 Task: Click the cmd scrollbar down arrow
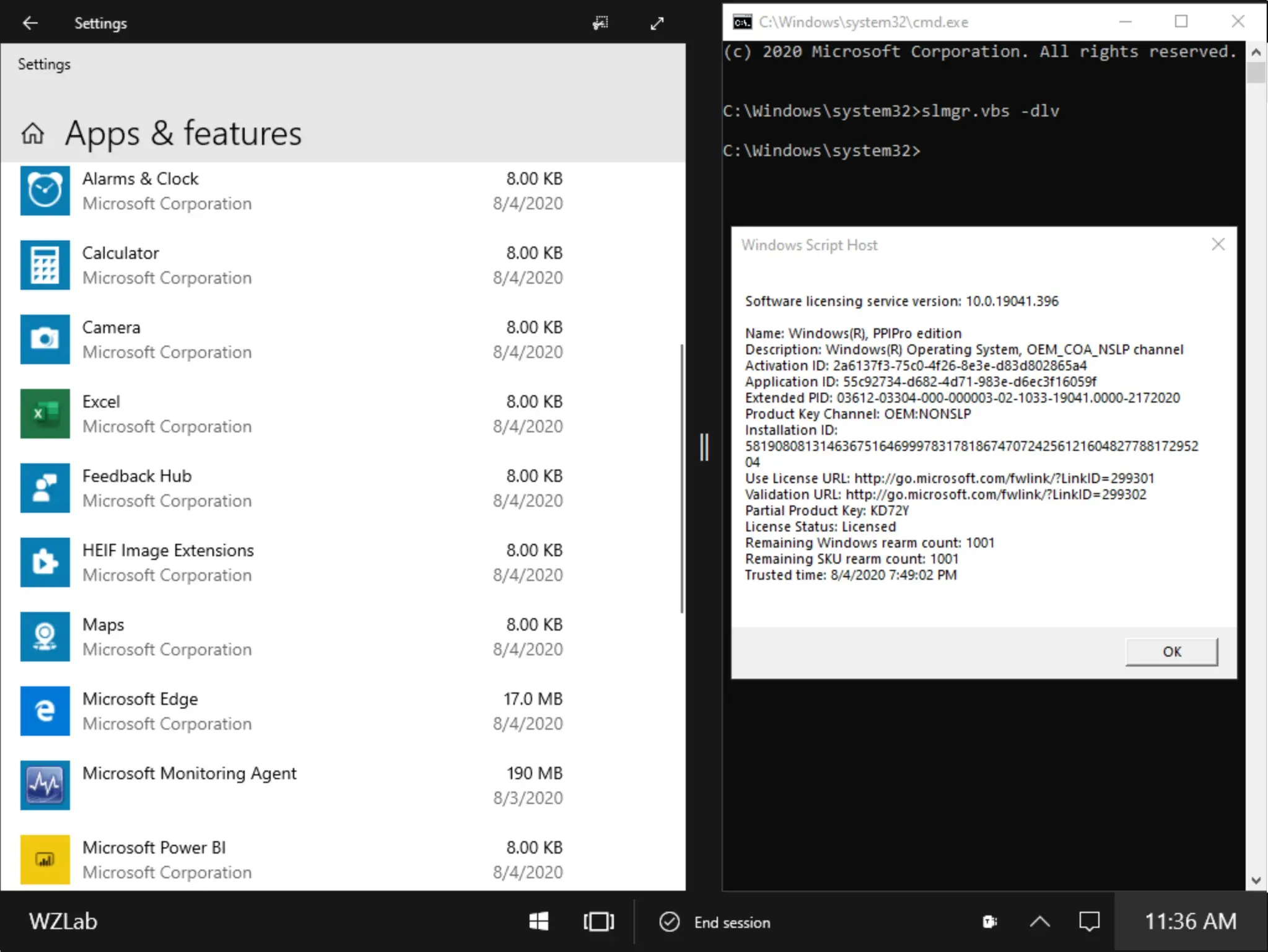pos(1256,881)
